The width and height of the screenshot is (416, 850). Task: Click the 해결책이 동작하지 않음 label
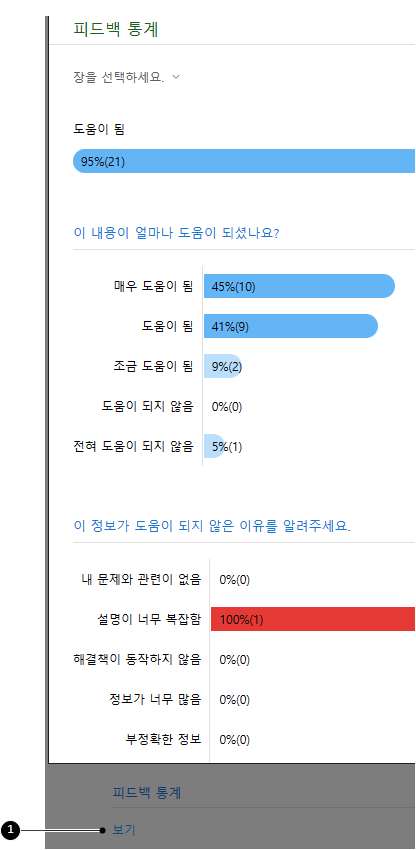click(137, 660)
